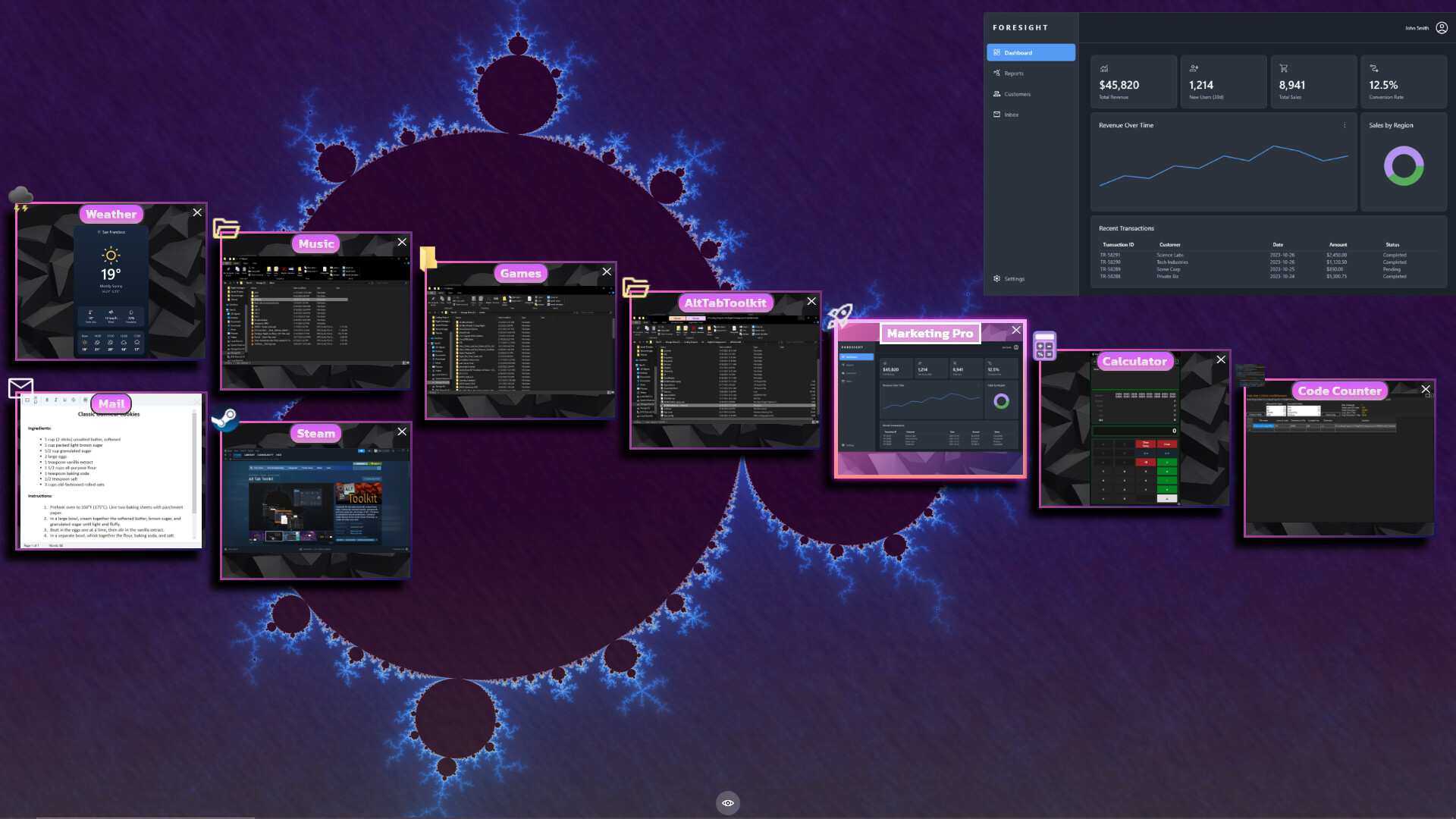This screenshot has width=1456, height=819.
Task: Open the Customers section in Foresight
Action: (1016, 93)
